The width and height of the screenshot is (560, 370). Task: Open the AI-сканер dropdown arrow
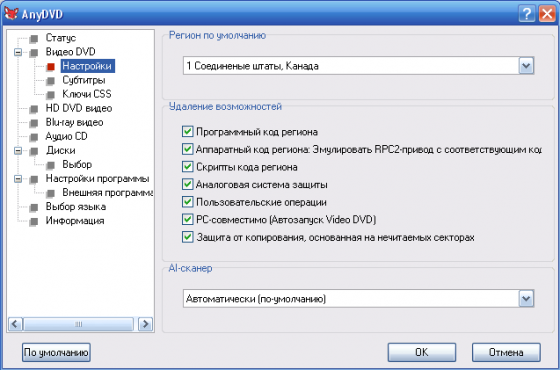(x=526, y=299)
